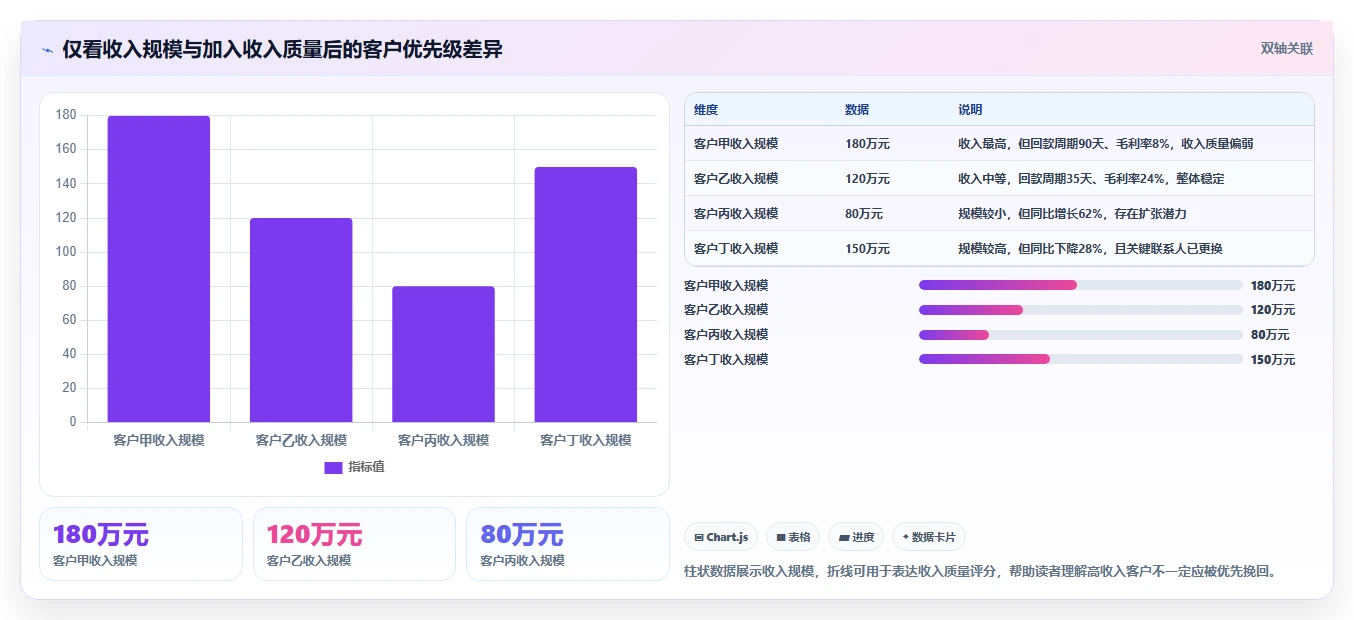Click the 数据卡片 tag chip

tap(929, 537)
